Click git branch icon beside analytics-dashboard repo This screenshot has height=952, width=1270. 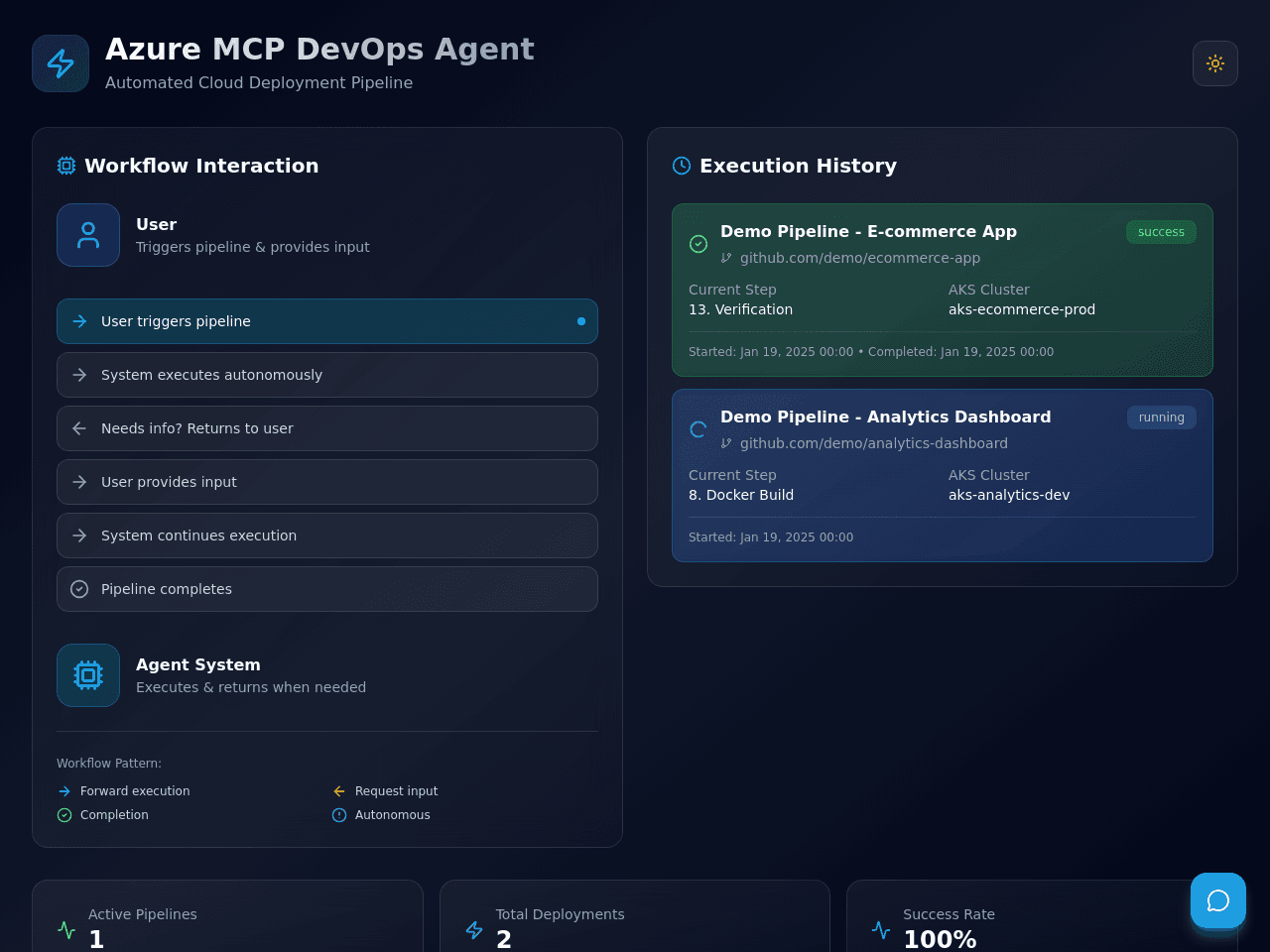[x=726, y=443]
